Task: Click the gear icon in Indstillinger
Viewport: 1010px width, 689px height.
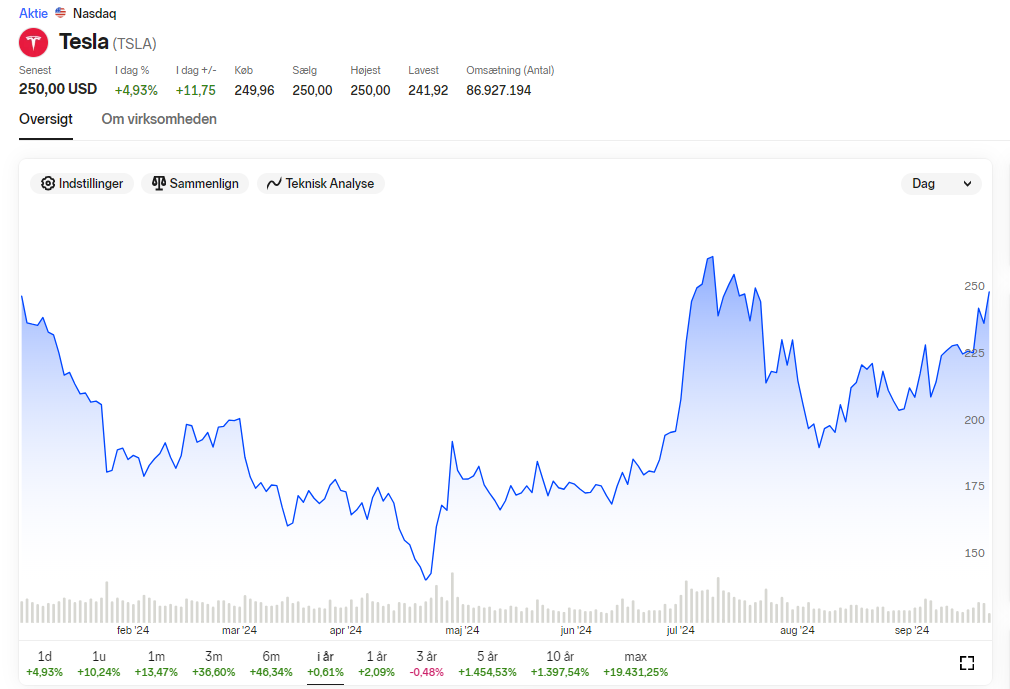Action: [48, 184]
